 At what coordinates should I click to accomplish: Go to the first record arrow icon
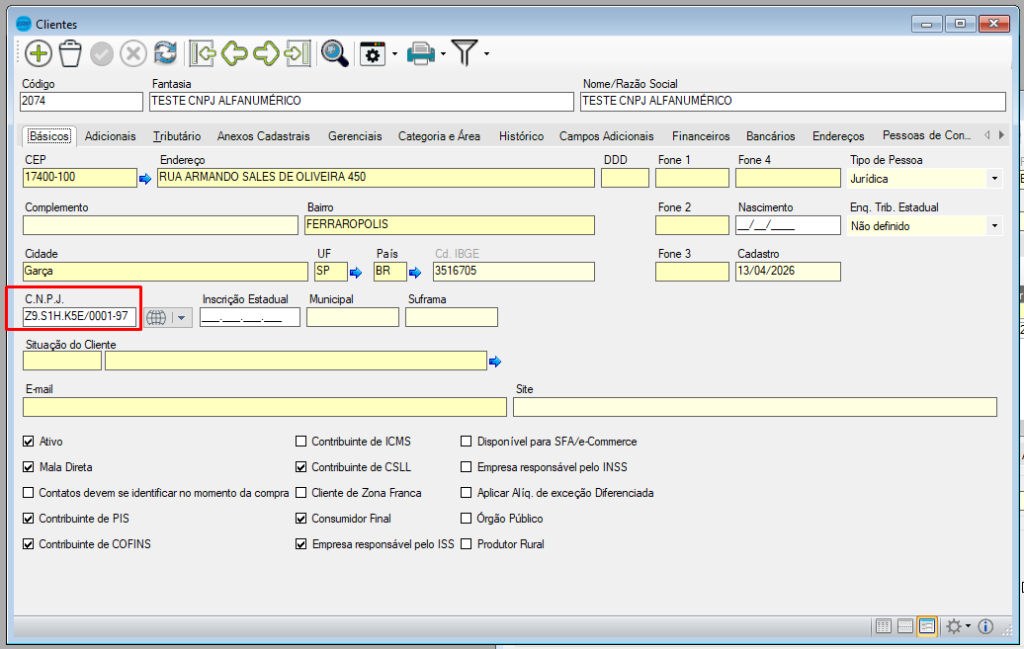click(204, 54)
